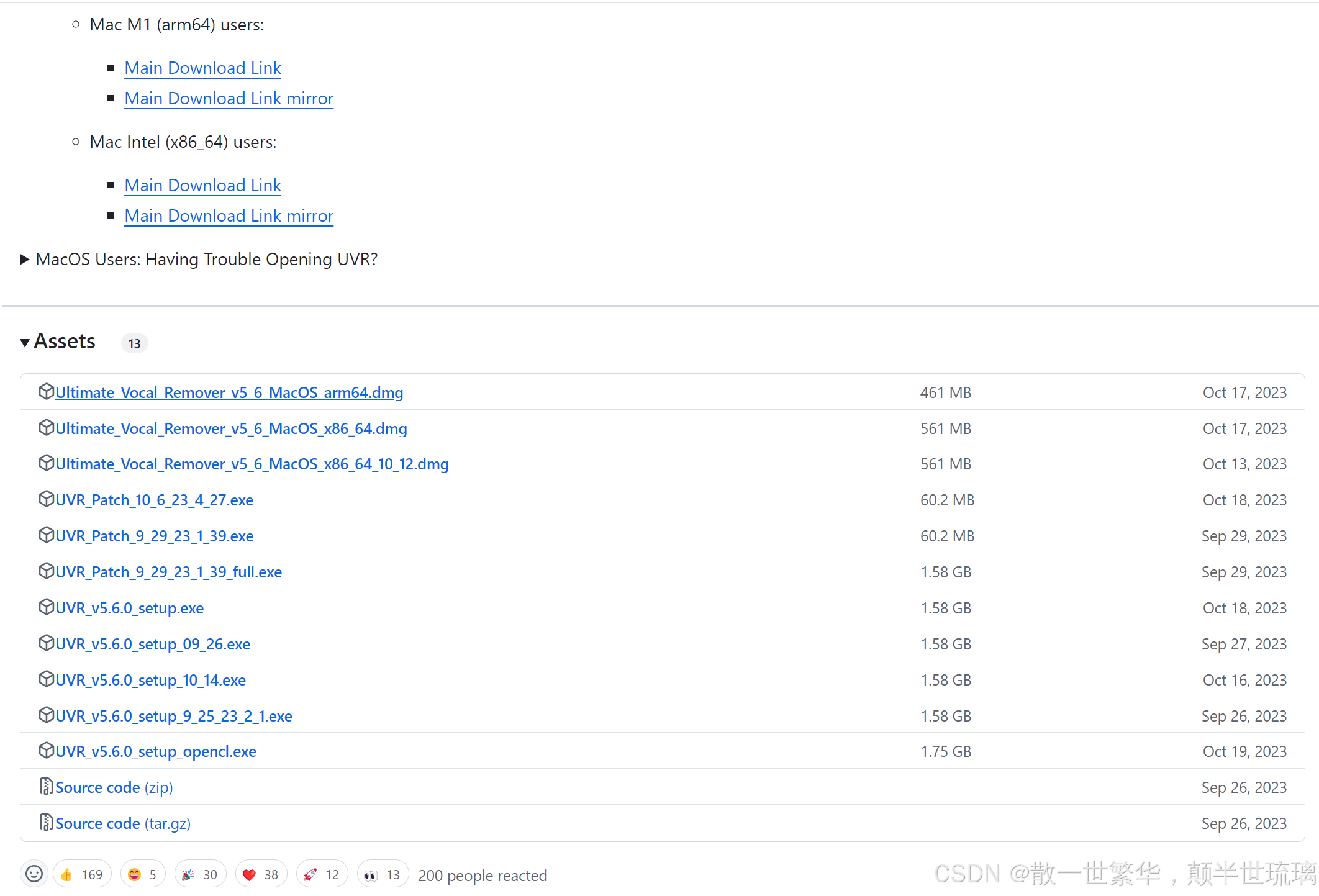Download UVR_v5.6.0_setup_9_25_23_2_1.exe

click(x=174, y=716)
